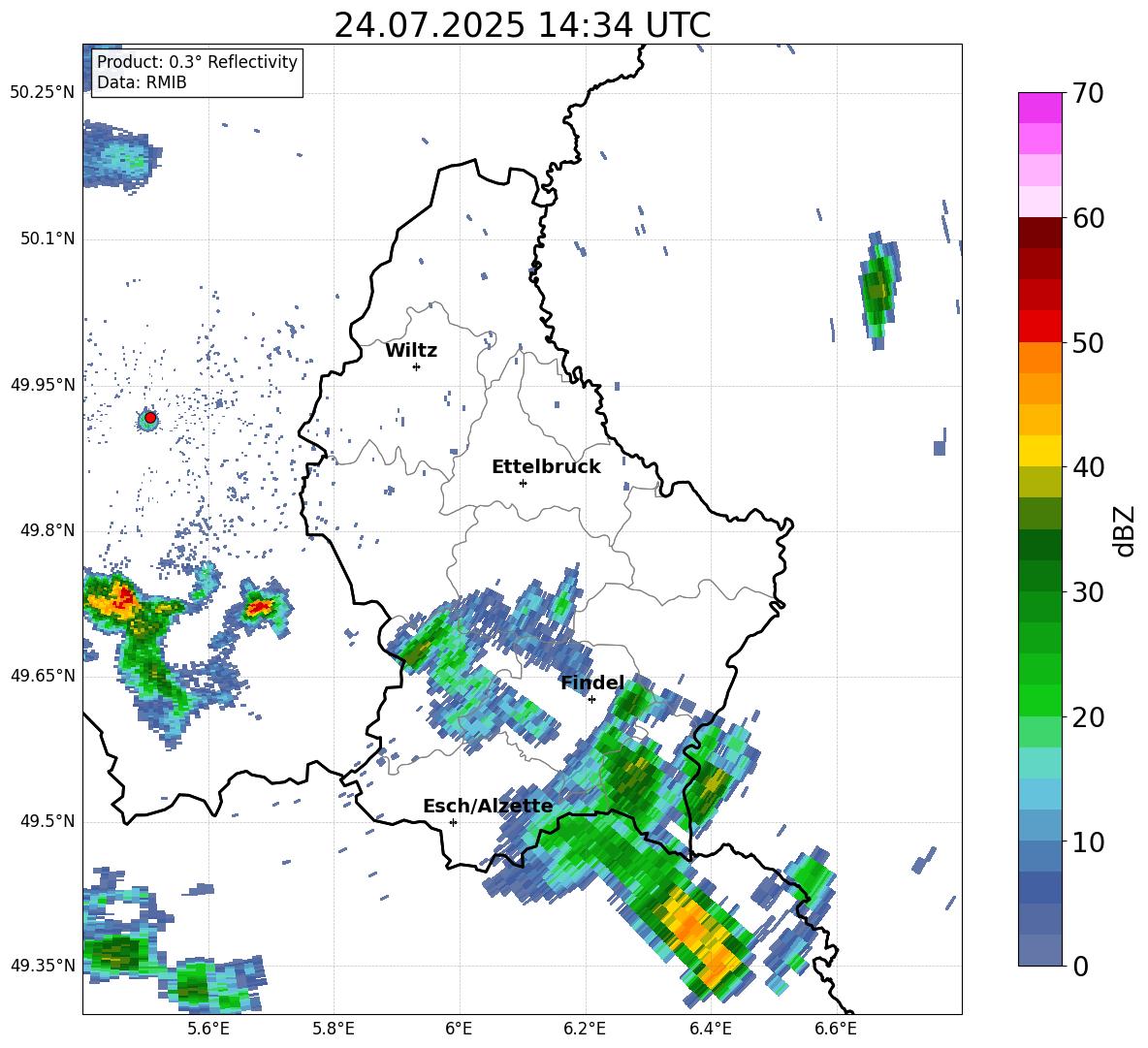Click the 49.65°N latitude label

click(43, 675)
